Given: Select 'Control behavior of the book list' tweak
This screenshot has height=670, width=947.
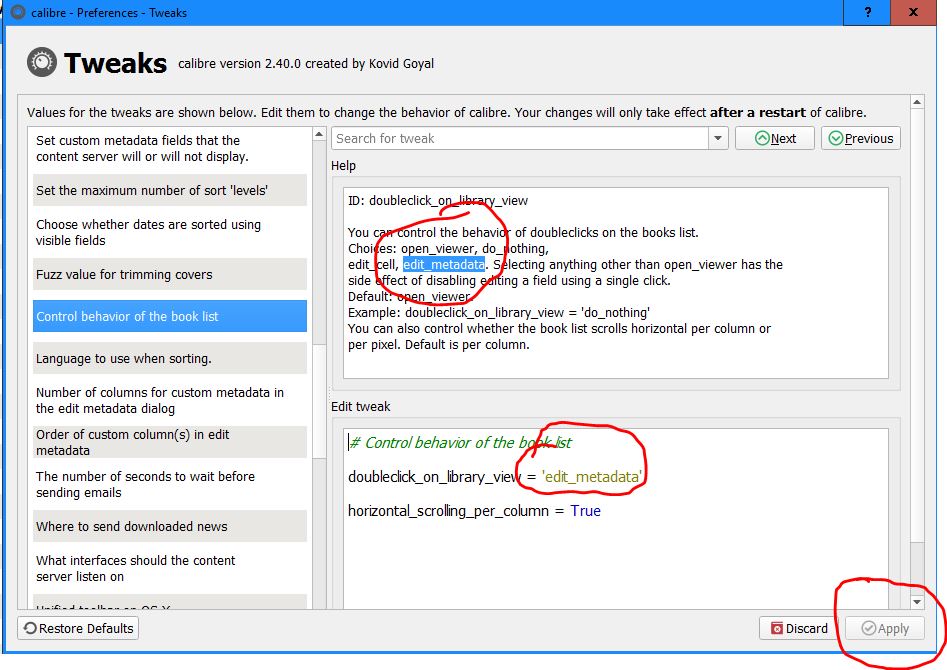Looking at the screenshot, I should (x=170, y=316).
